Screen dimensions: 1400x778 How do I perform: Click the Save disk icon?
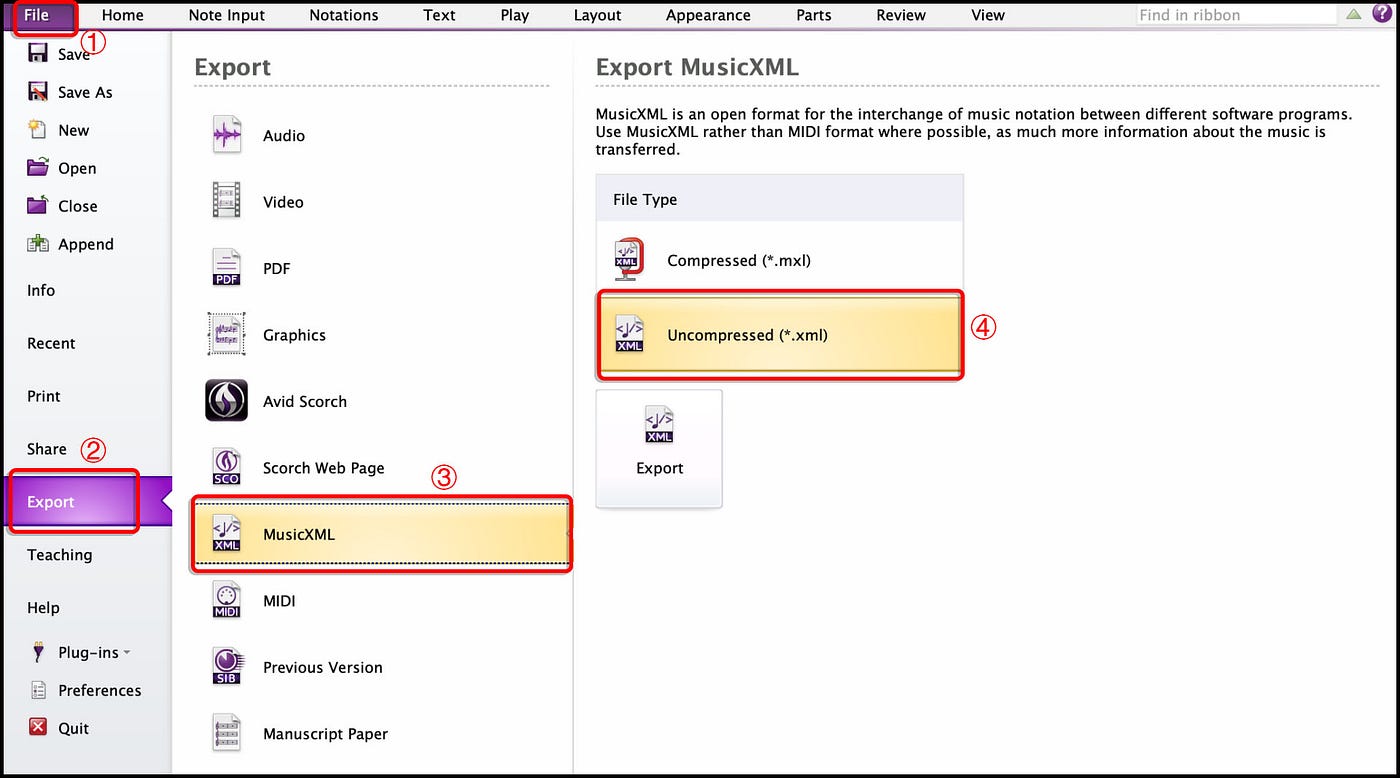[38, 54]
